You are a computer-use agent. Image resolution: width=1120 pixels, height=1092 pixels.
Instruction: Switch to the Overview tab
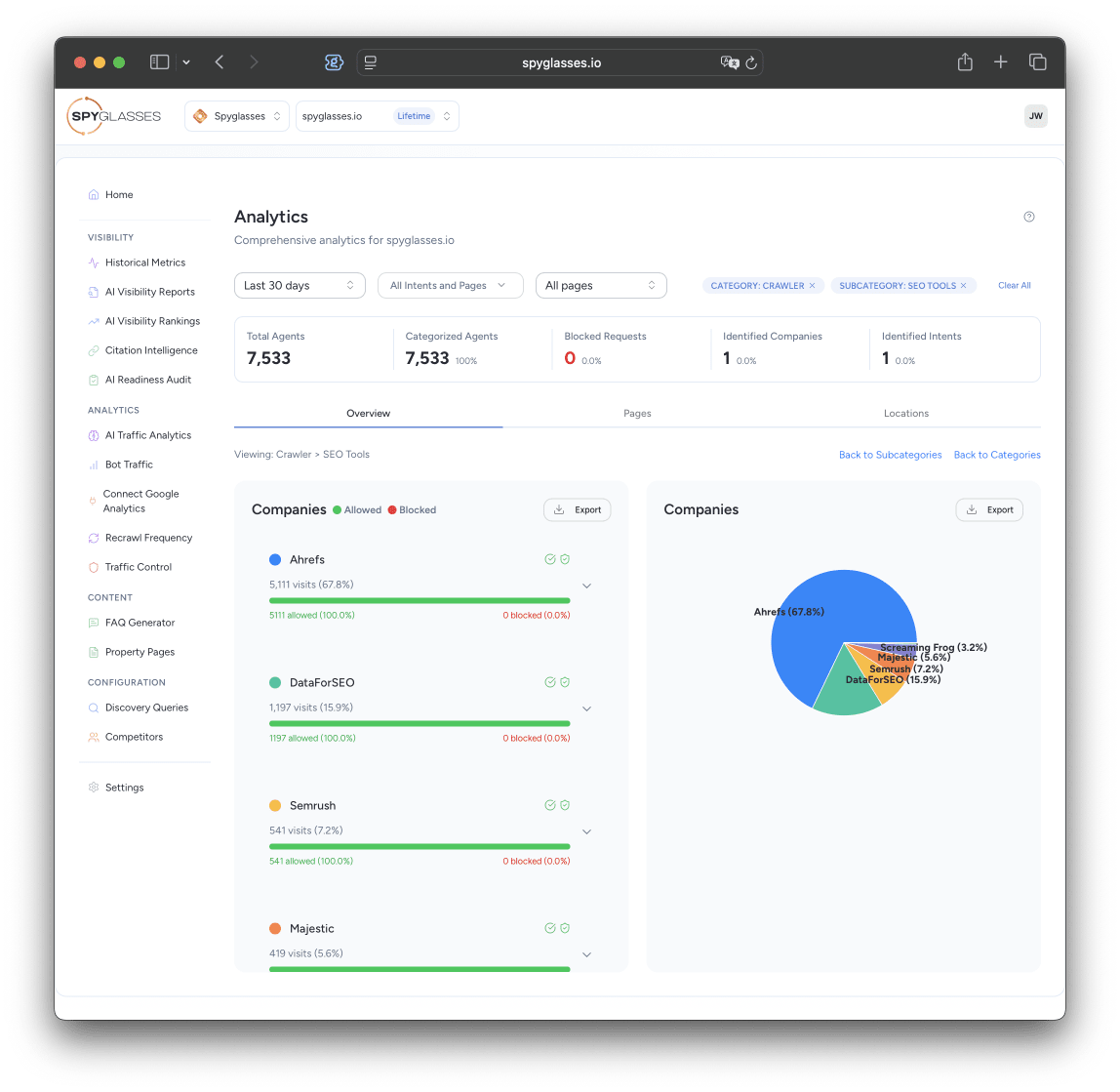coord(368,413)
